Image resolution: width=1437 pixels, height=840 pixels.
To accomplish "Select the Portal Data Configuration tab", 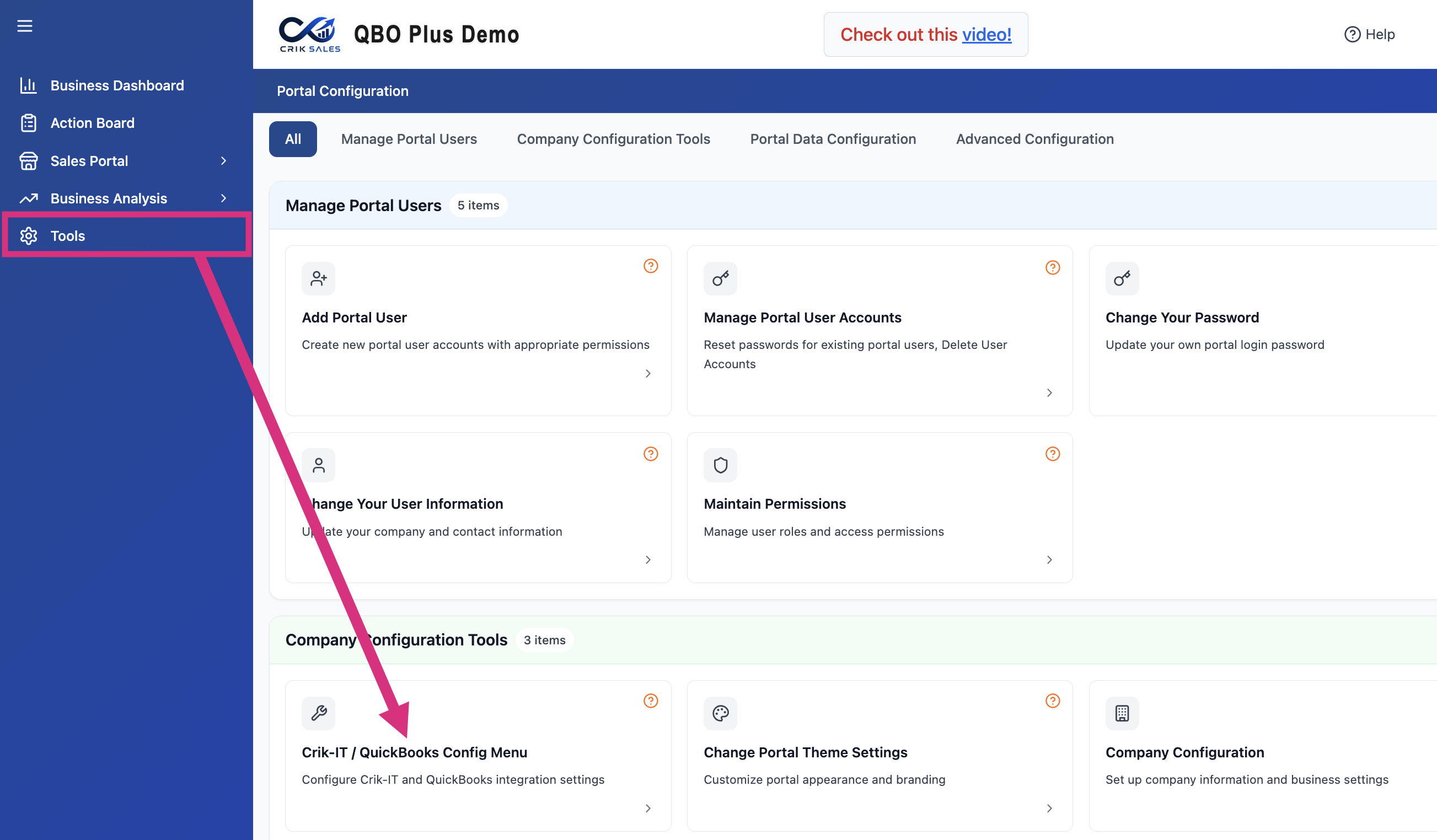I will point(833,139).
